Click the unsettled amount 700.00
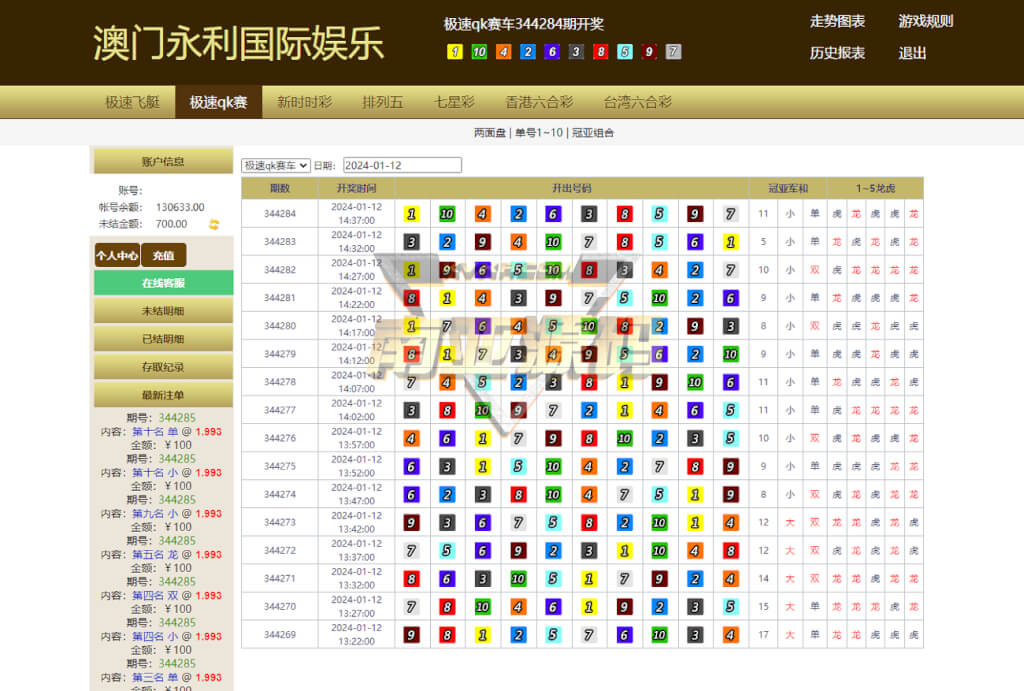The image size is (1024, 691). click(x=171, y=224)
